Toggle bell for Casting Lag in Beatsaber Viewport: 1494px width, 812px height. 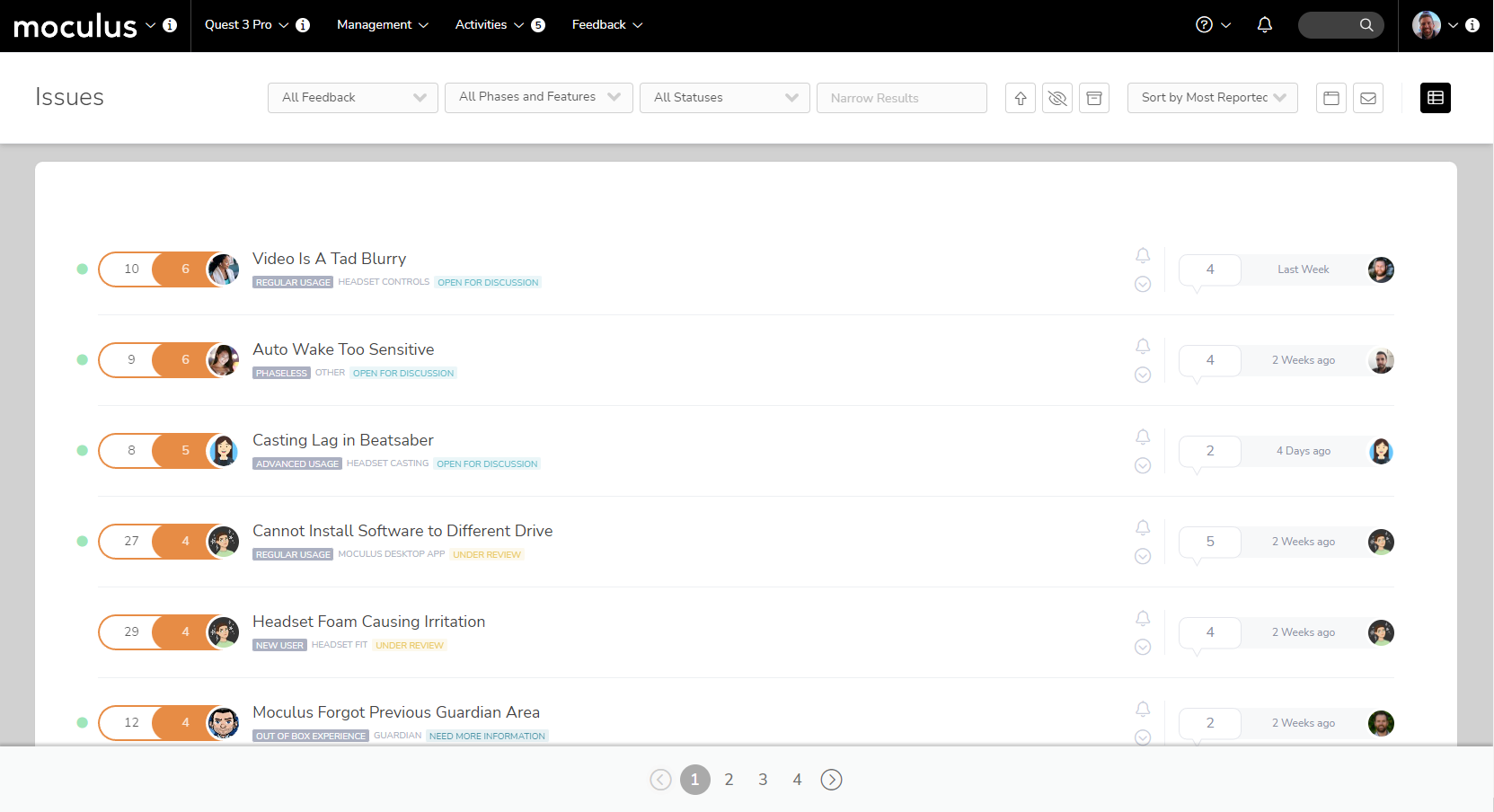coord(1143,437)
